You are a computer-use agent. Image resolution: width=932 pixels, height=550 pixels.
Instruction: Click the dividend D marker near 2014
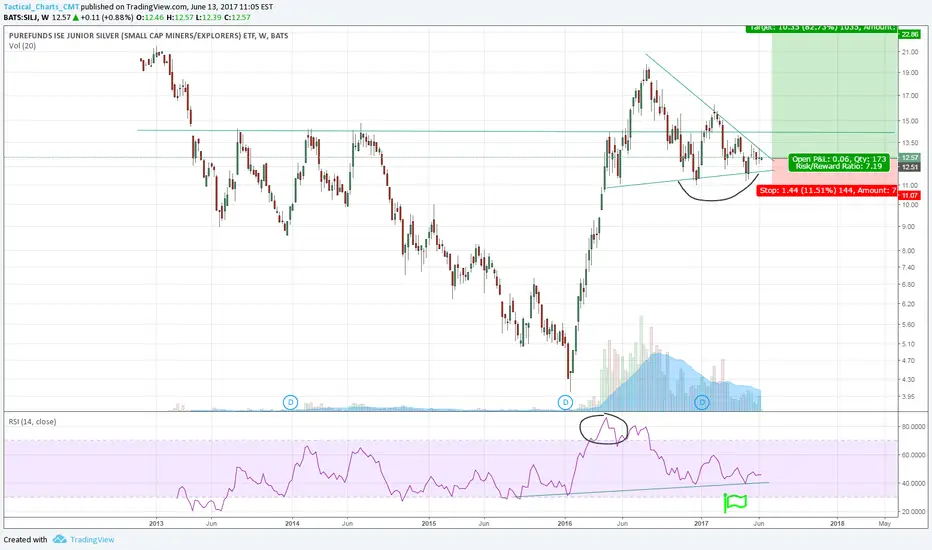click(290, 403)
